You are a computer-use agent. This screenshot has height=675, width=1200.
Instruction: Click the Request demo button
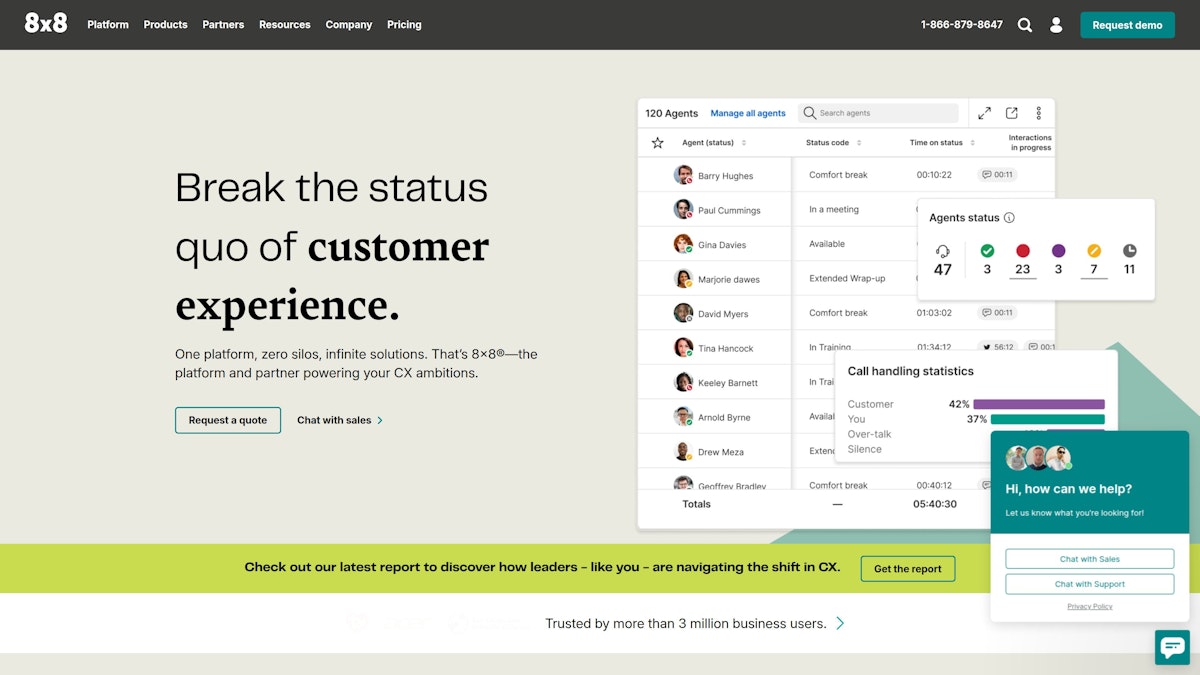tap(1127, 25)
